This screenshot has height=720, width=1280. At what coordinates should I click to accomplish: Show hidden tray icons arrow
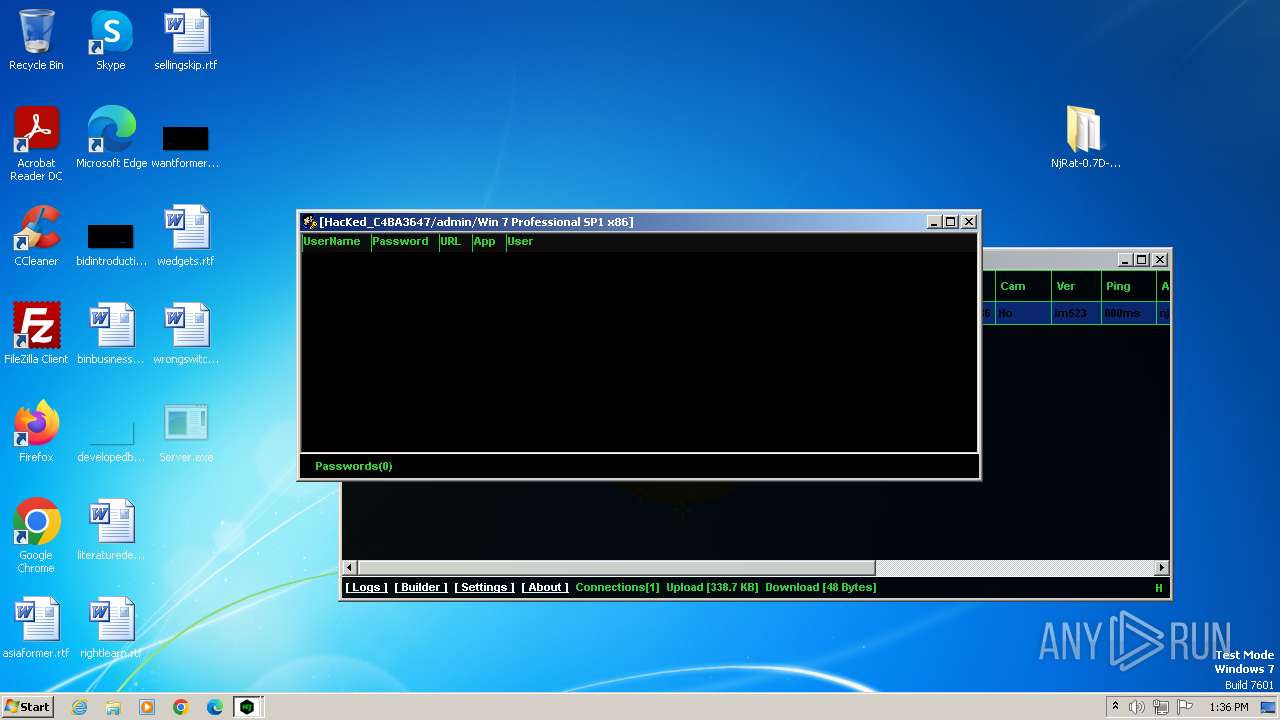pyautogui.click(x=1115, y=707)
